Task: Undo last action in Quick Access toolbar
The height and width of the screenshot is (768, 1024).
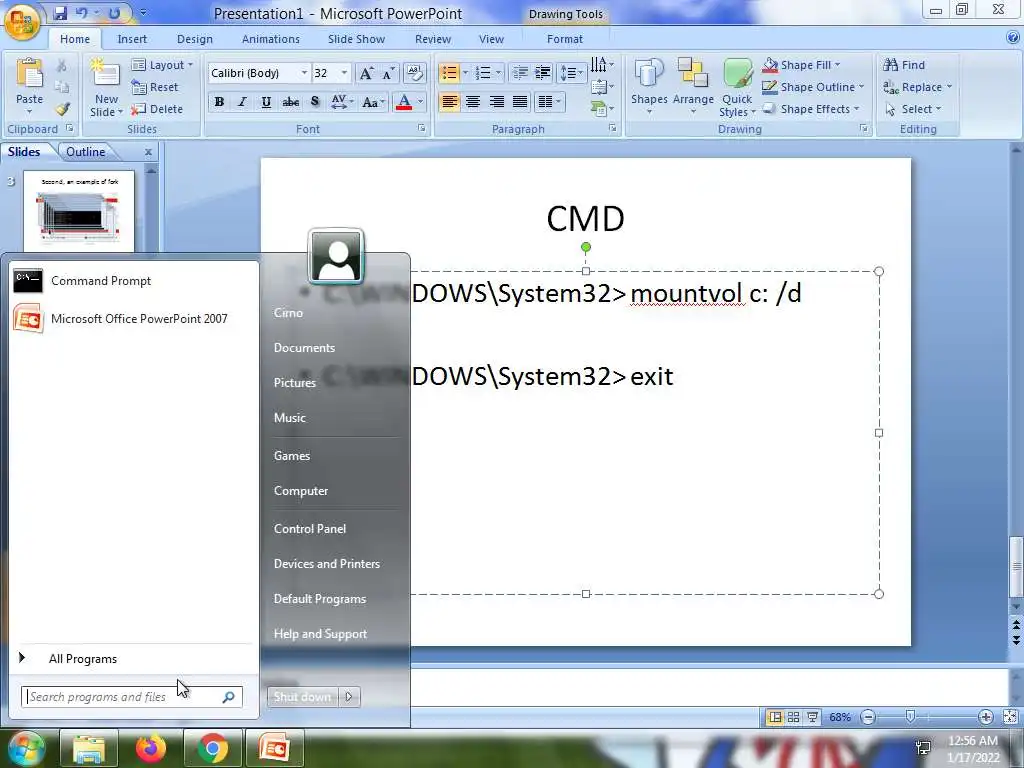Action: (x=81, y=13)
